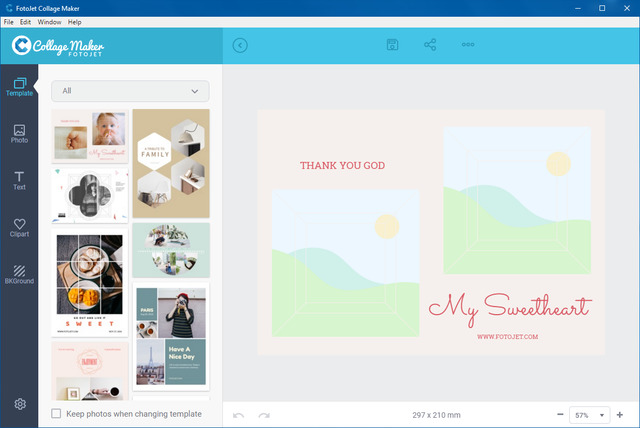Screen dimensions: 640x428
Task: Click the Save icon in top toolbar
Action: (x=393, y=45)
